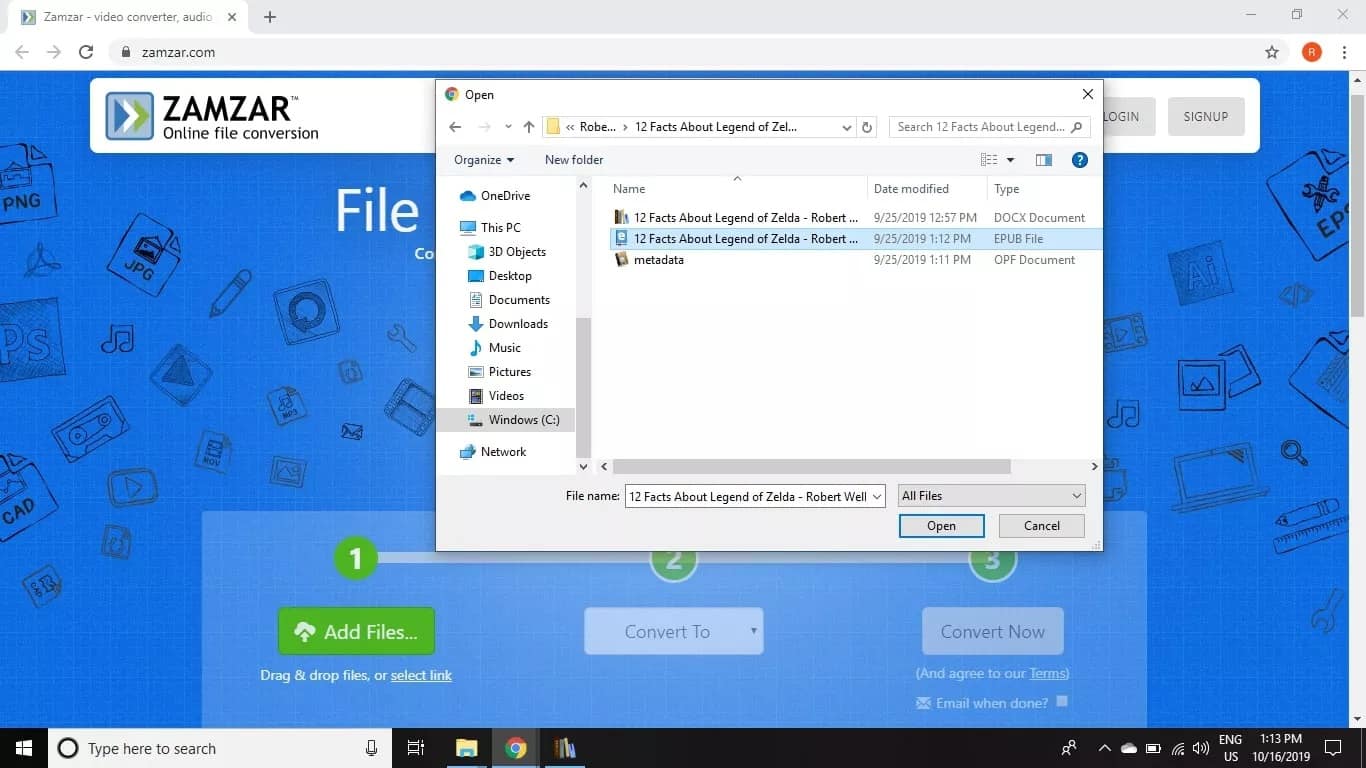Open Chrome three-dot menu
The height and width of the screenshot is (768, 1366).
pyautogui.click(x=1344, y=52)
